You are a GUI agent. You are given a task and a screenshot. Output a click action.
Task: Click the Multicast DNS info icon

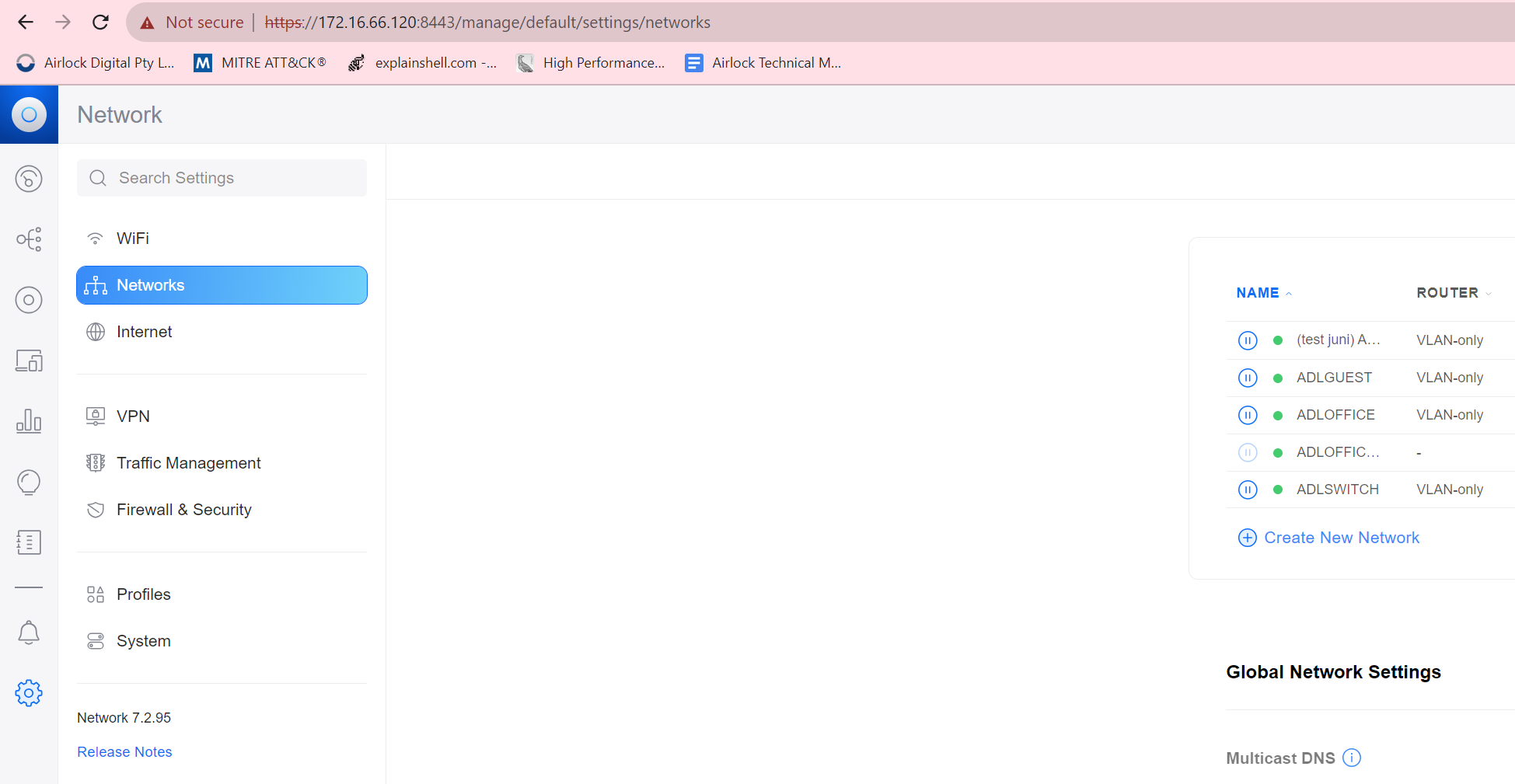[x=1352, y=758]
